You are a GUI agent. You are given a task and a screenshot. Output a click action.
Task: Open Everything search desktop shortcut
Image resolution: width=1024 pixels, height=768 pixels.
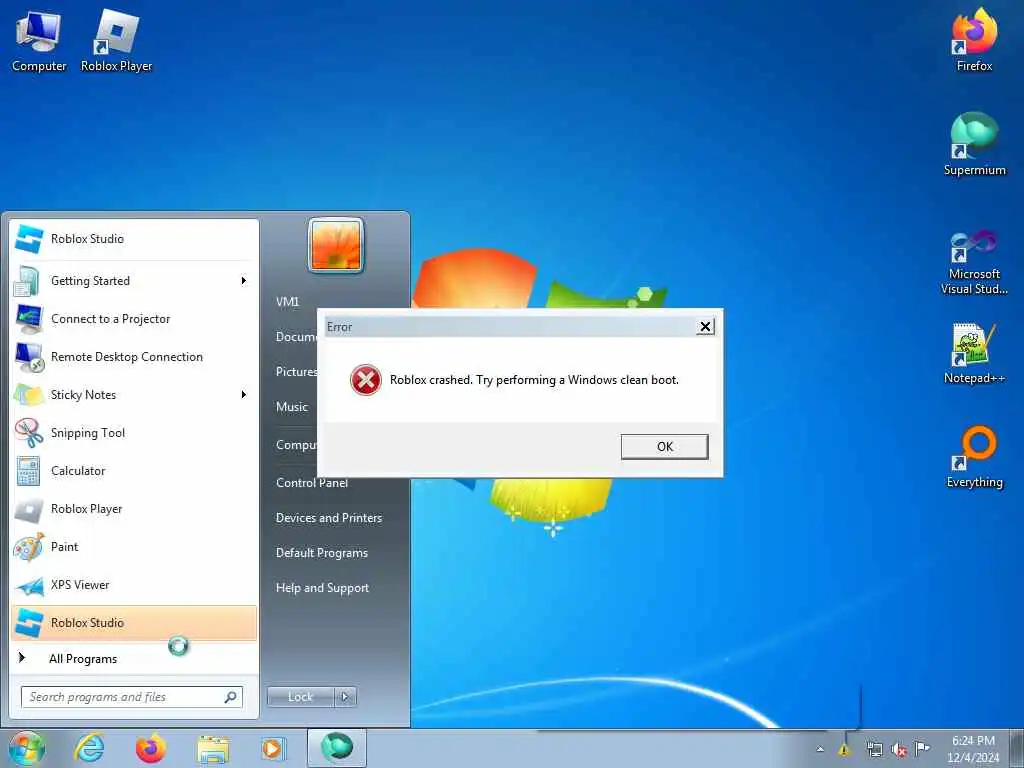[x=974, y=457]
